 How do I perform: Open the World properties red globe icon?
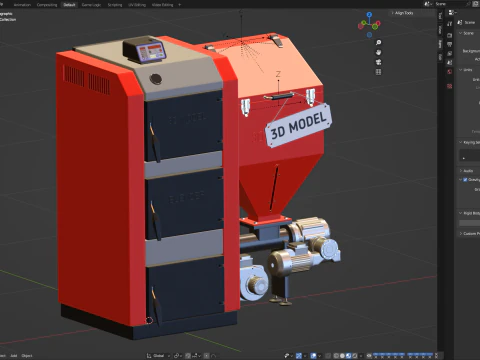[450, 71]
